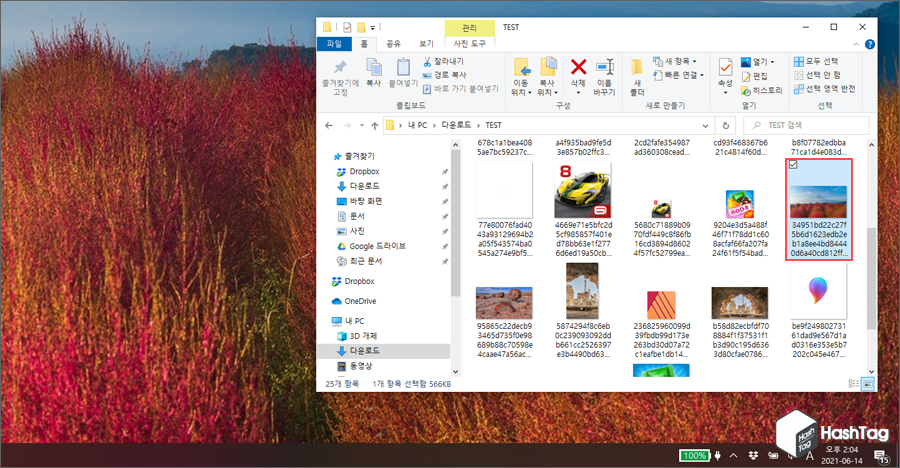
Task: Click the Quick Access properties checkmark icon
Action: pyautogui.click(x=347, y=27)
